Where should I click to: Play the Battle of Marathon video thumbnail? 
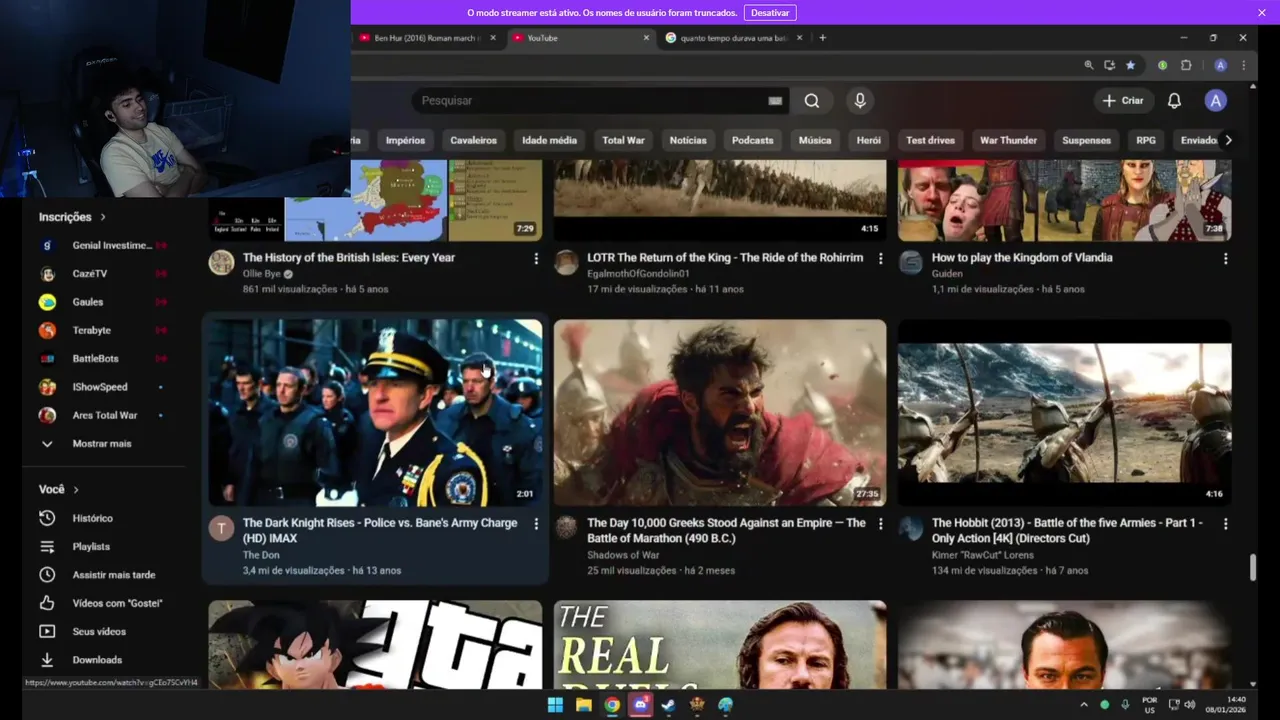pyautogui.click(x=720, y=412)
